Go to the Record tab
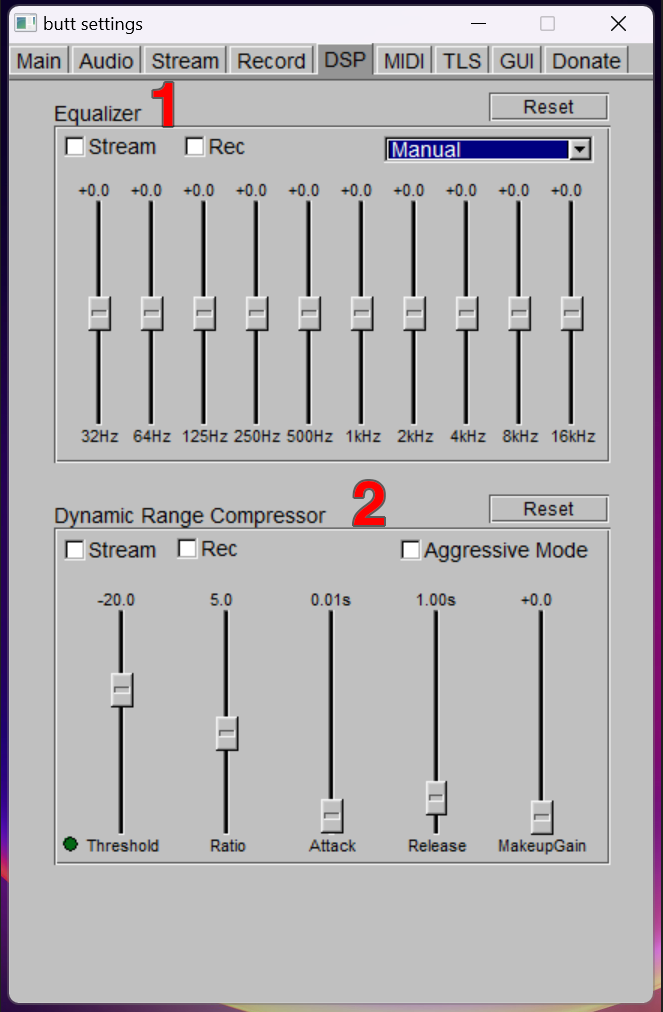663x1012 pixels. pos(271,61)
